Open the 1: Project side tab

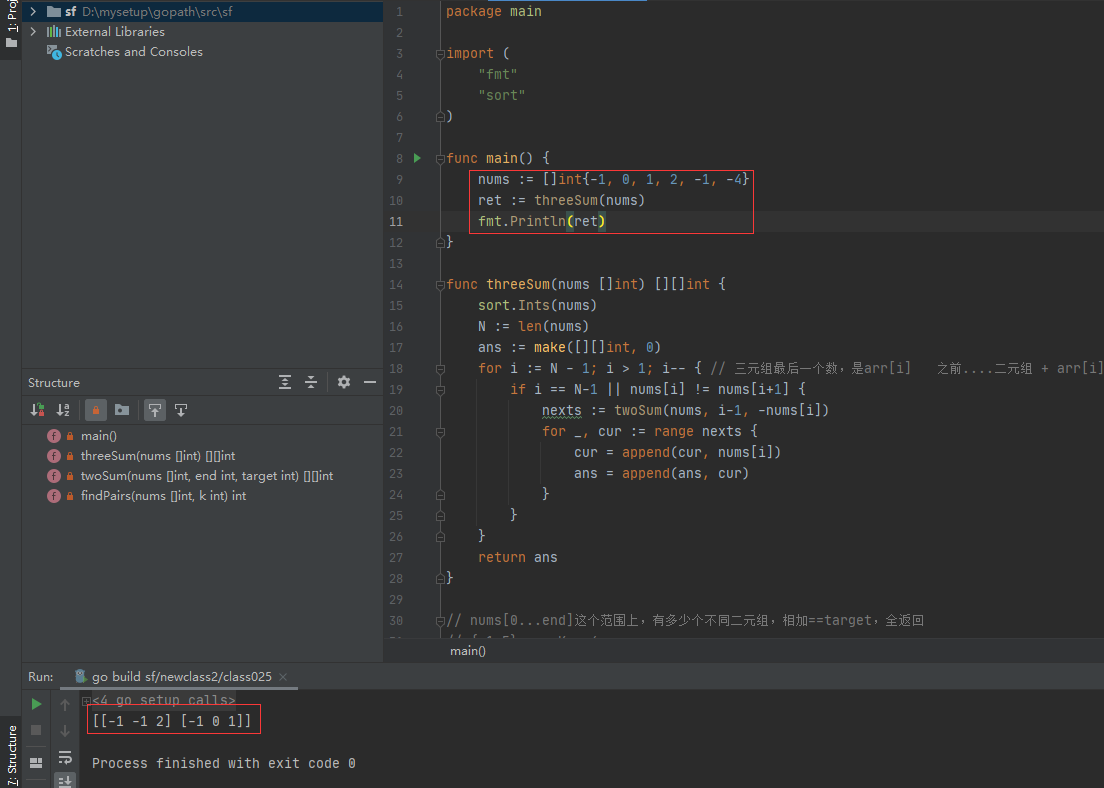[x=11, y=26]
